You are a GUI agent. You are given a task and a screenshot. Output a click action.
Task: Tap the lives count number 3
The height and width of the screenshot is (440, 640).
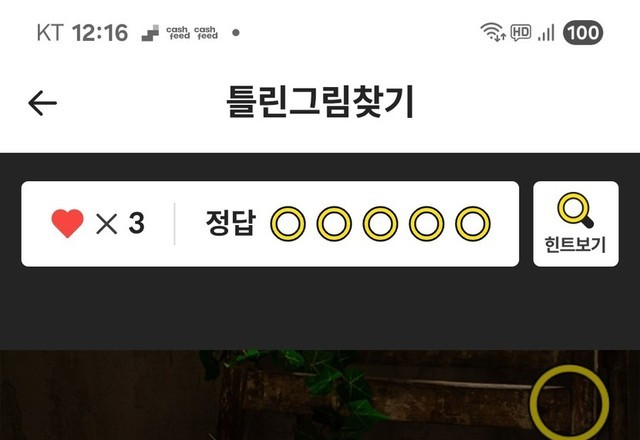[136, 223]
